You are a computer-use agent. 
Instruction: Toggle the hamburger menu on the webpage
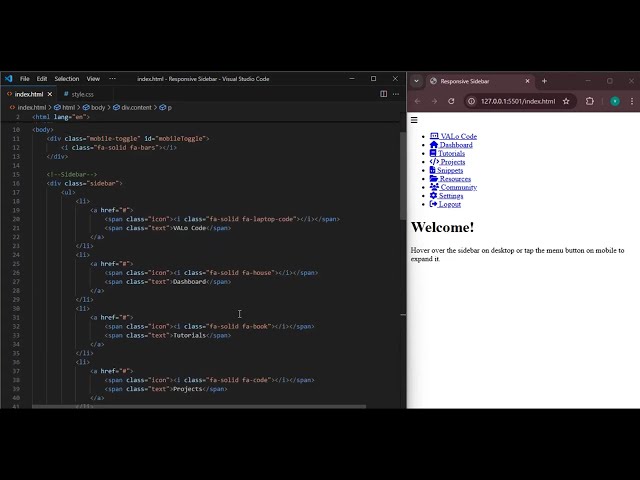point(414,120)
